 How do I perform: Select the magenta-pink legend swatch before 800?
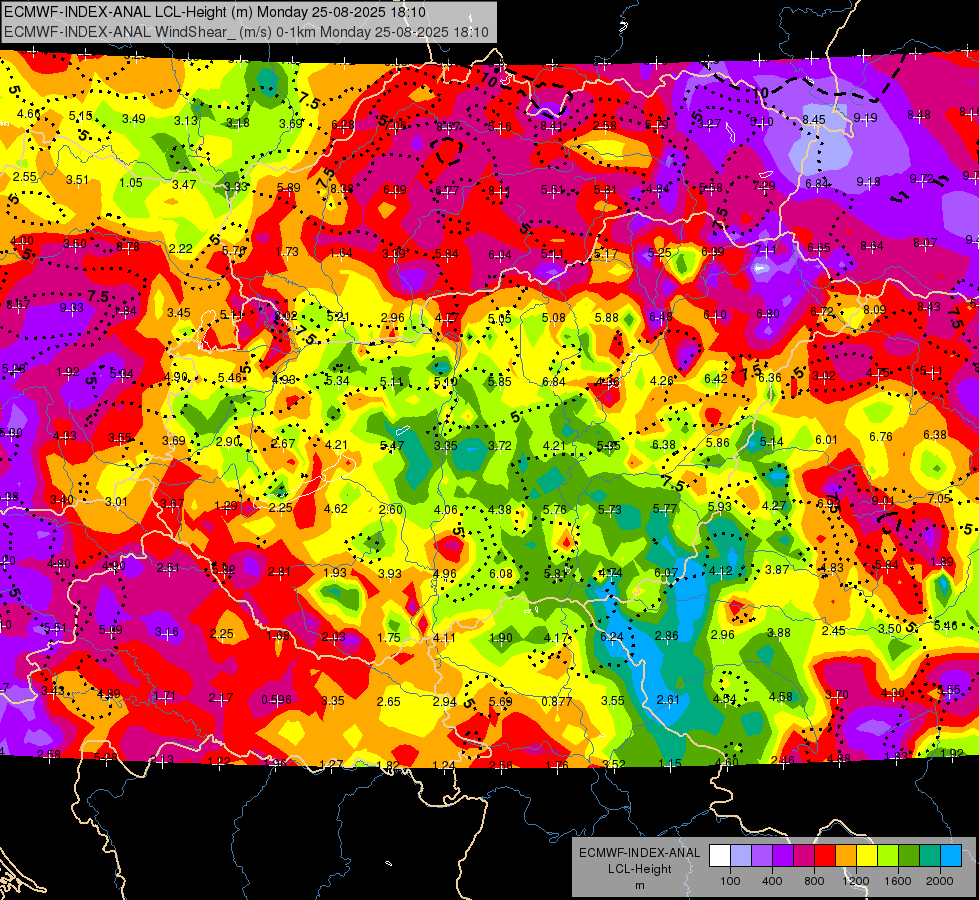click(x=804, y=856)
